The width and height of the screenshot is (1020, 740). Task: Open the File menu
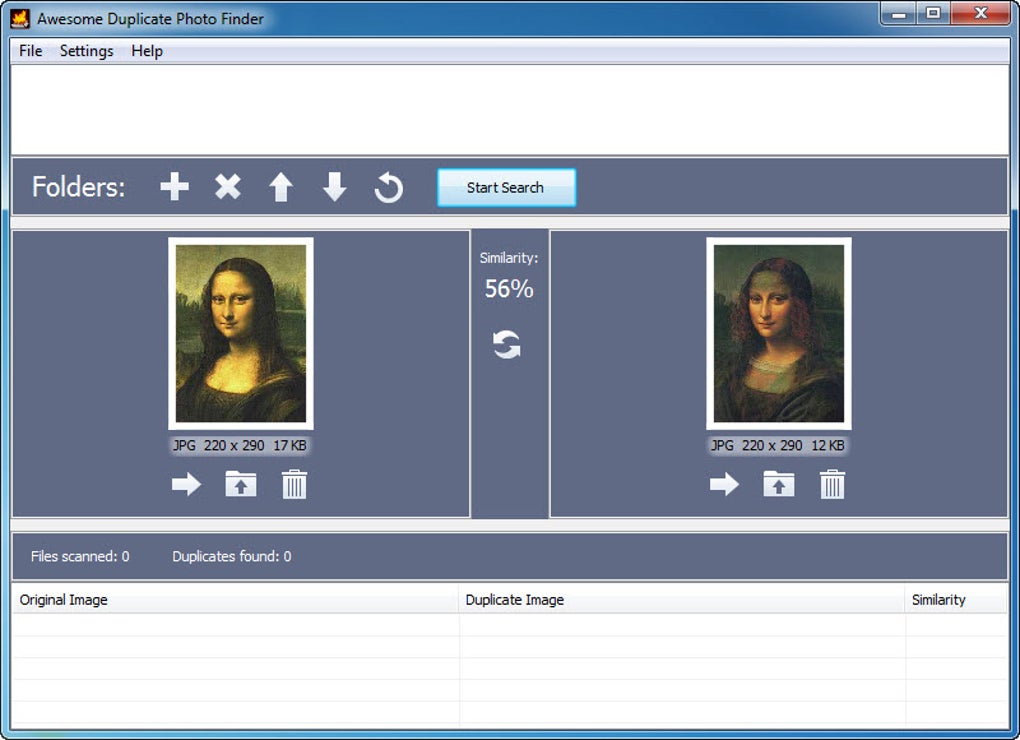(31, 51)
